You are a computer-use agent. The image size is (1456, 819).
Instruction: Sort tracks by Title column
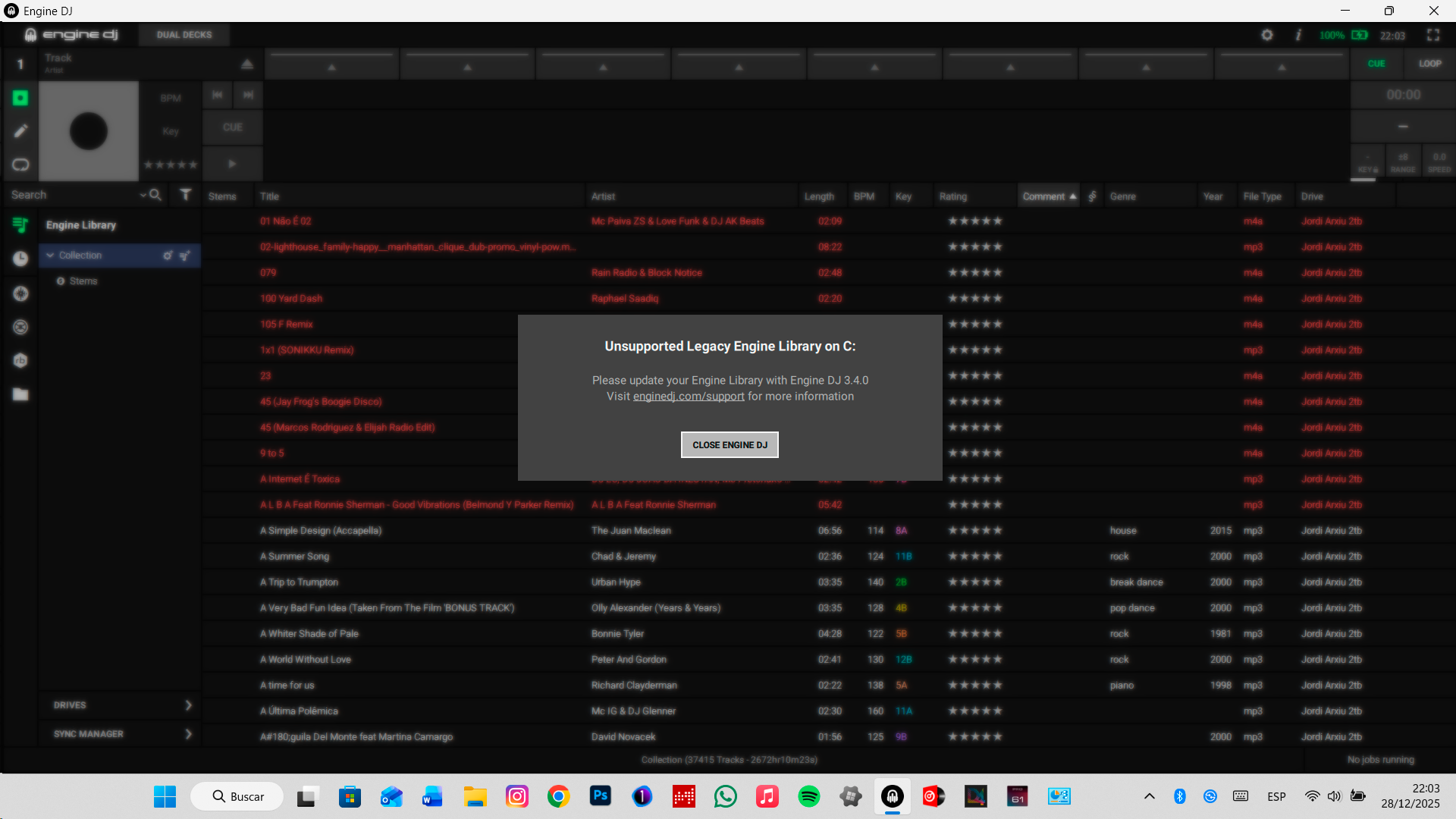tap(420, 196)
